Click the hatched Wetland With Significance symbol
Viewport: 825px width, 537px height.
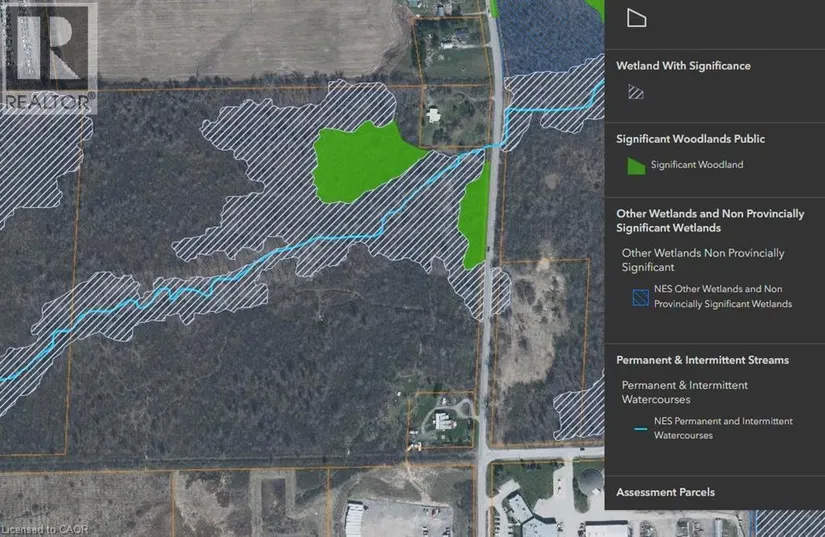point(635,92)
